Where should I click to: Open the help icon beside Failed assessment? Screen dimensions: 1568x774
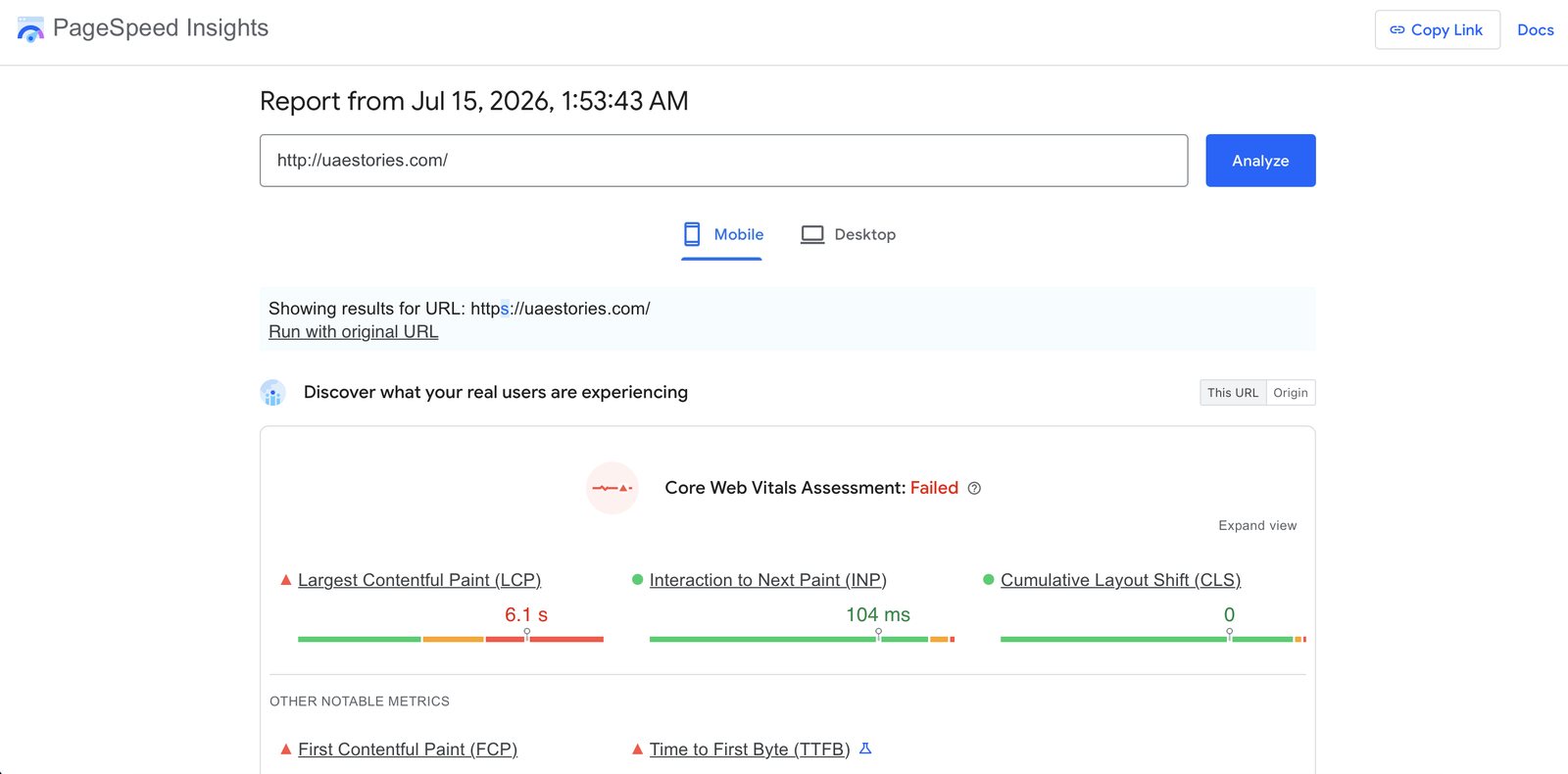[974, 488]
